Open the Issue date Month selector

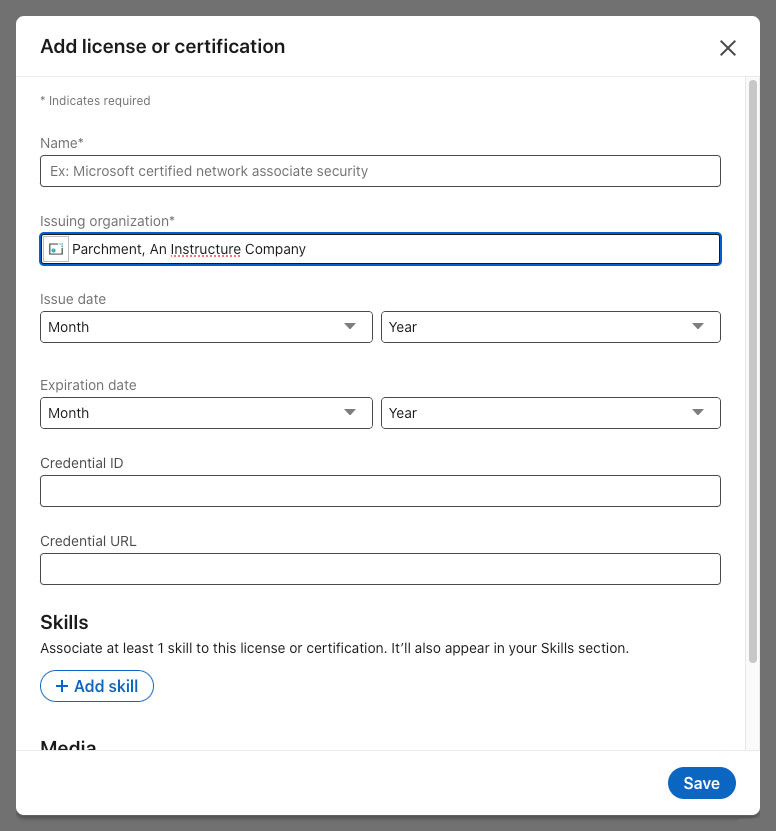pyautogui.click(x=206, y=327)
